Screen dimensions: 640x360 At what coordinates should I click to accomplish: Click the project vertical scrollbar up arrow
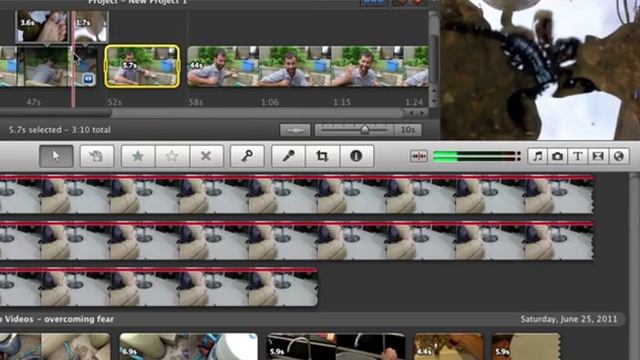pos(434,91)
